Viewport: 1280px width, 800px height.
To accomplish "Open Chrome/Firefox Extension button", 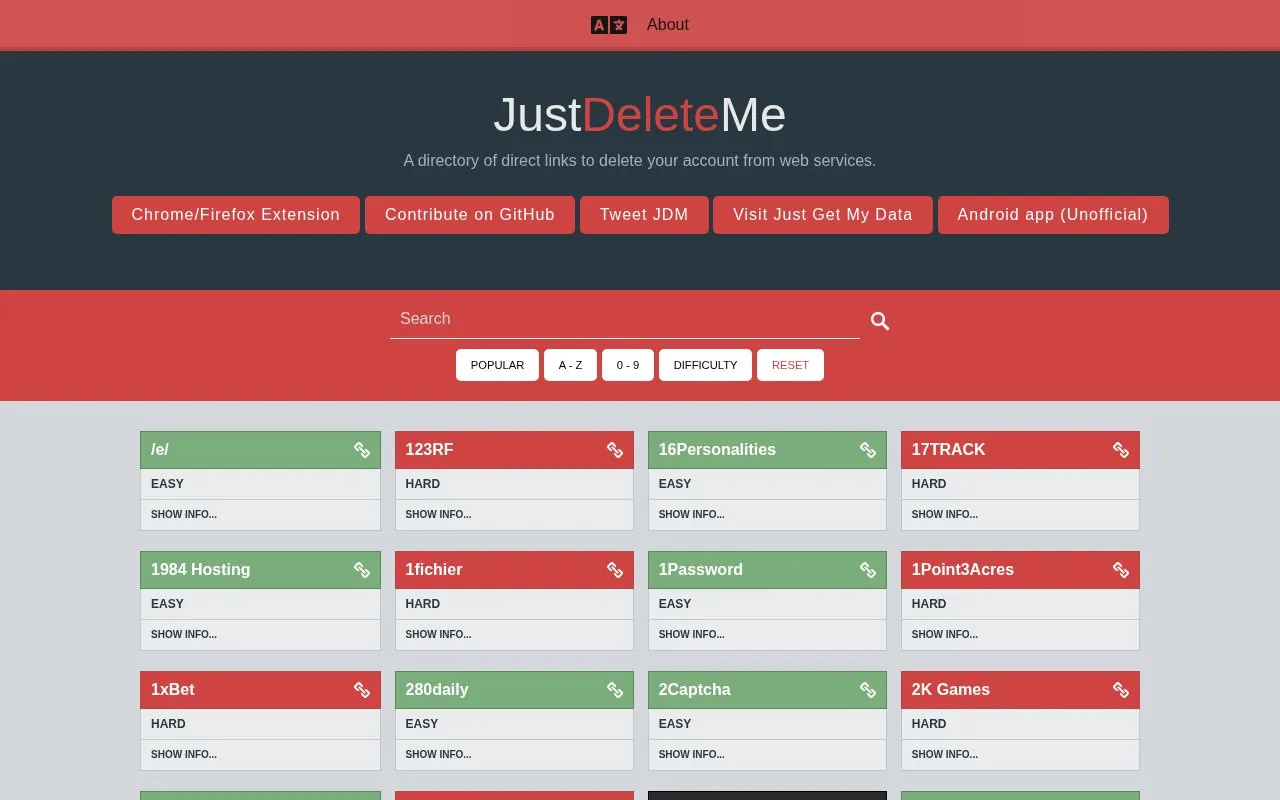I will pyautogui.click(x=236, y=215).
